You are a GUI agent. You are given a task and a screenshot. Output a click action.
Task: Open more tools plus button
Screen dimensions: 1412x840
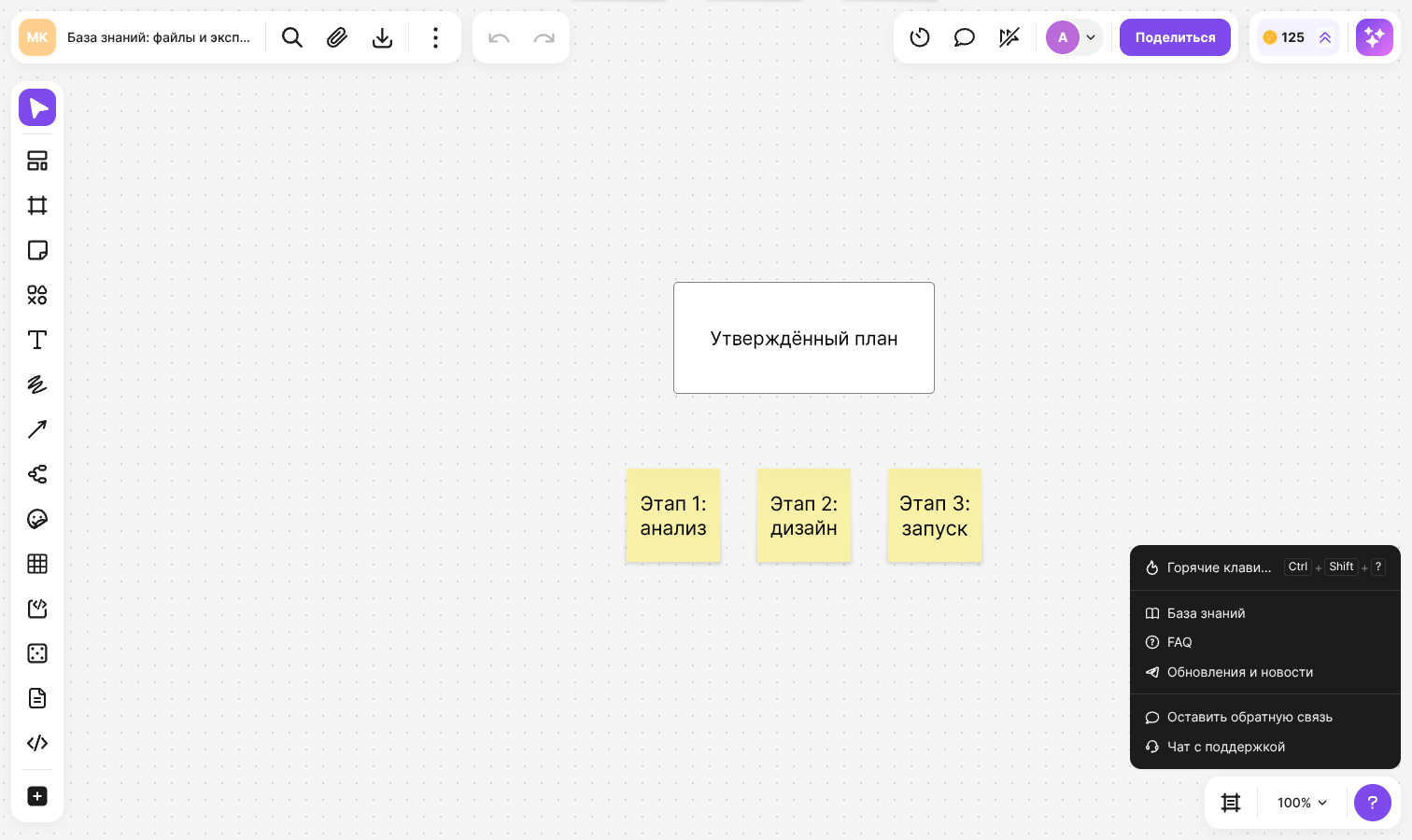tap(37, 796)
